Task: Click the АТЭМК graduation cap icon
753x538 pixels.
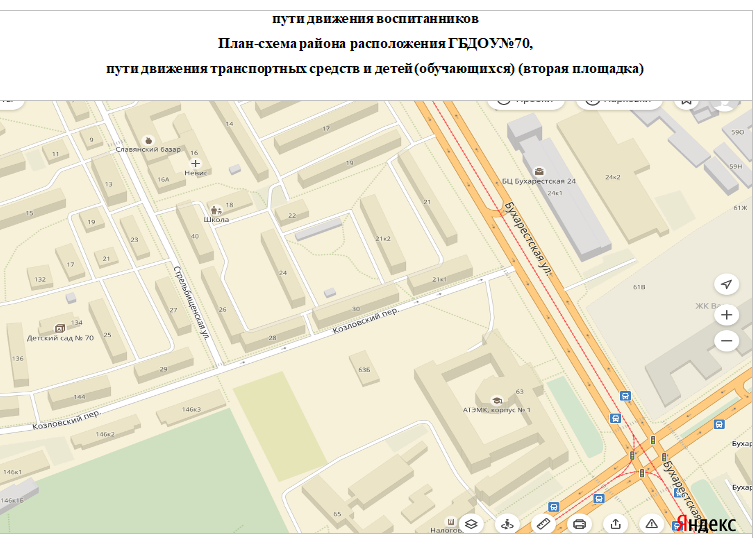Action: click(x=497, y=400)
